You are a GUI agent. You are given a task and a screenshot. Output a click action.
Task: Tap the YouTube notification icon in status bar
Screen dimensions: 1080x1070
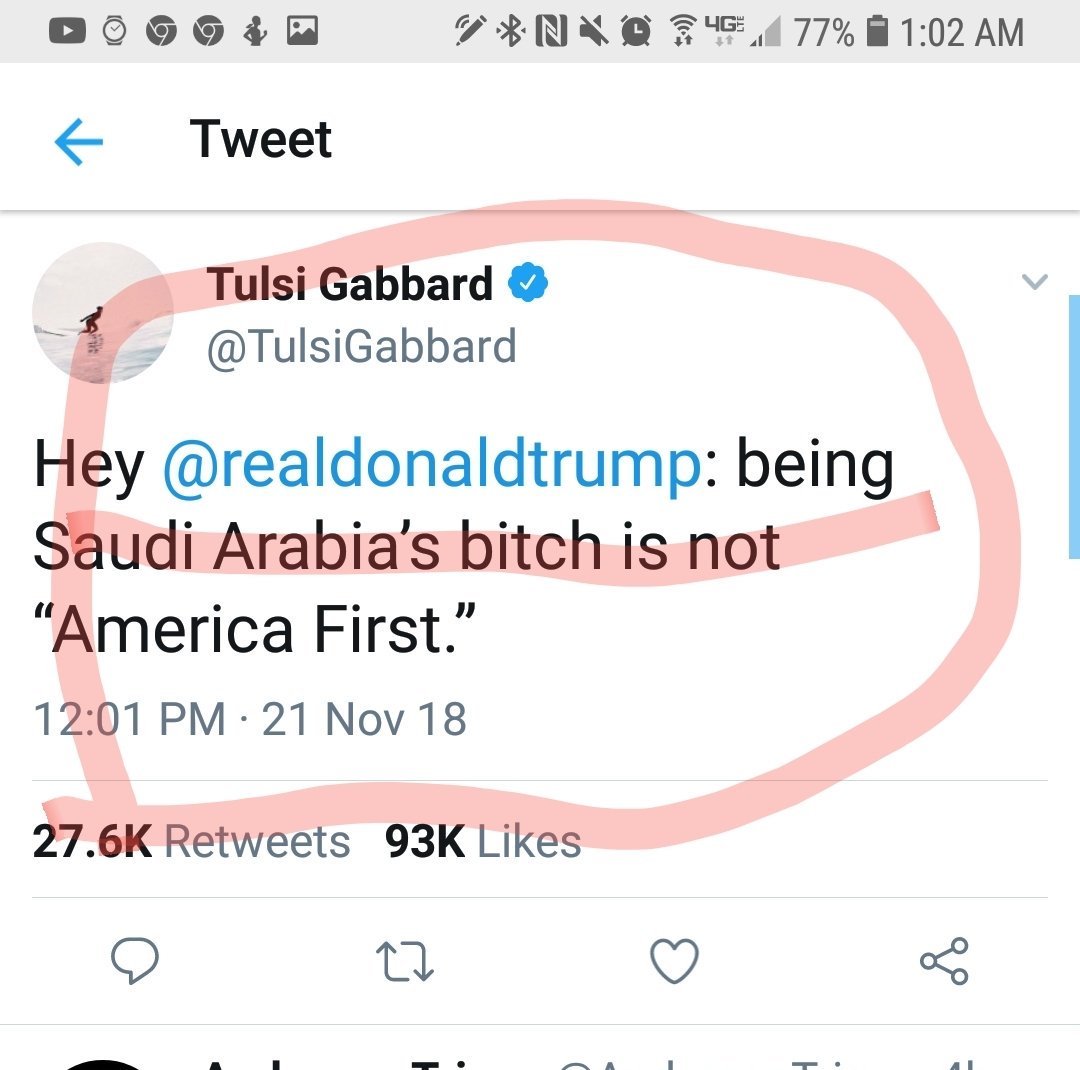pos(67,32)
